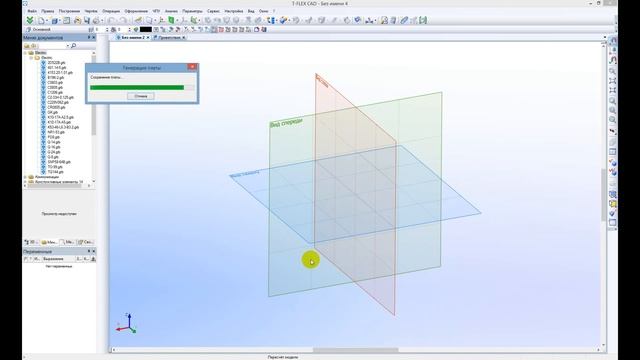The width and height of the screenshot is (640, 360).
Task: Click the green double-arrow icon in the main toolbar
Action: pos(30,20)
